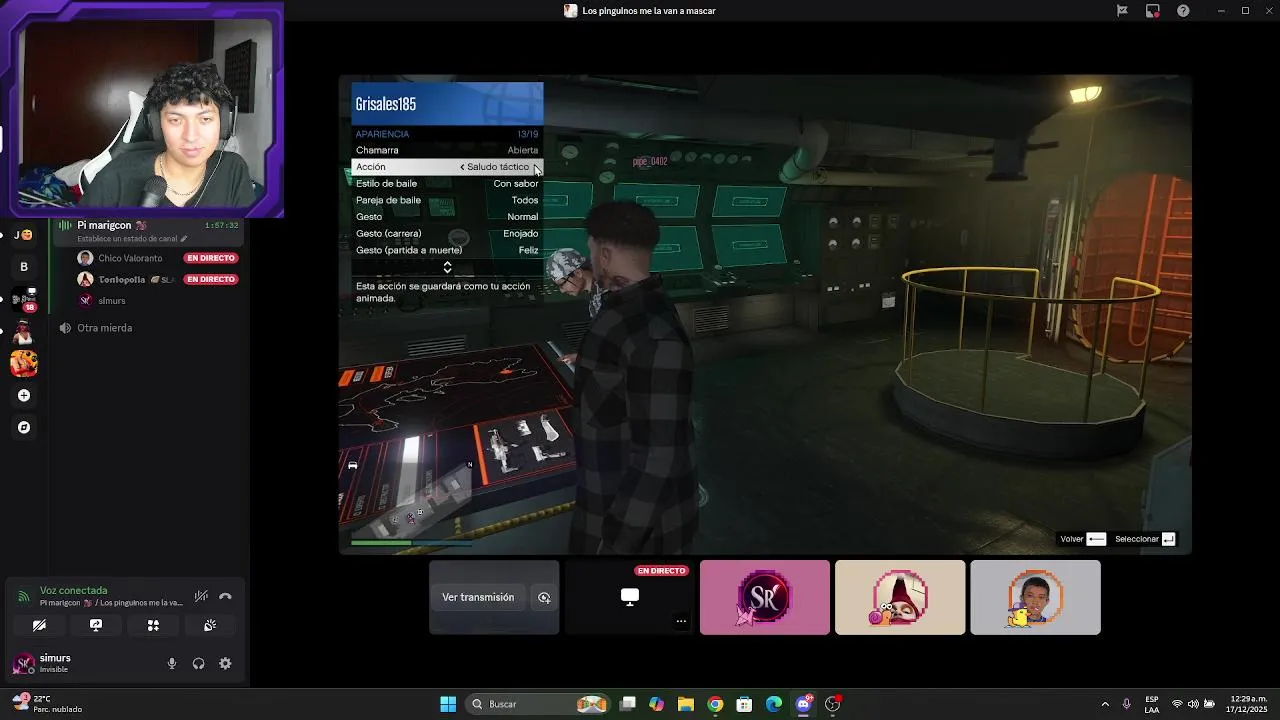Mute the microphone
This screenshot has height=720, width=1280.
(x=172, y=663)
